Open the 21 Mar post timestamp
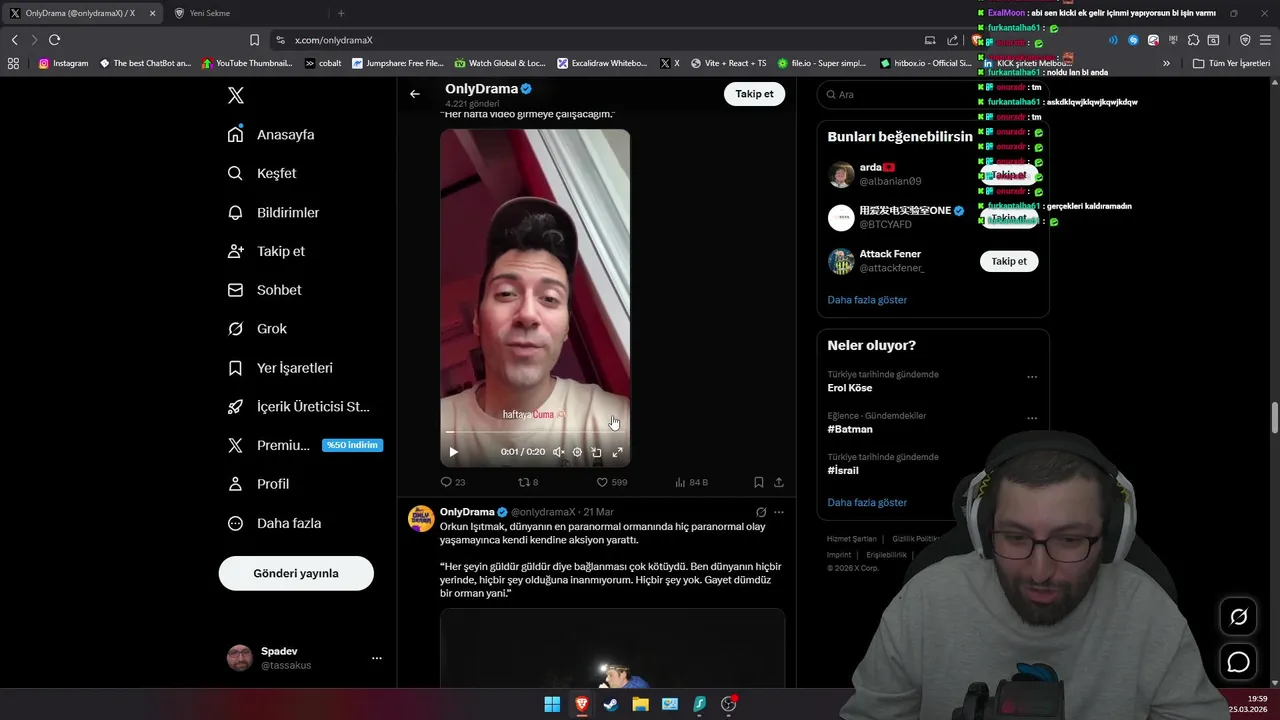Viewport: 1280px width, 720px height. tap(598, 512)
